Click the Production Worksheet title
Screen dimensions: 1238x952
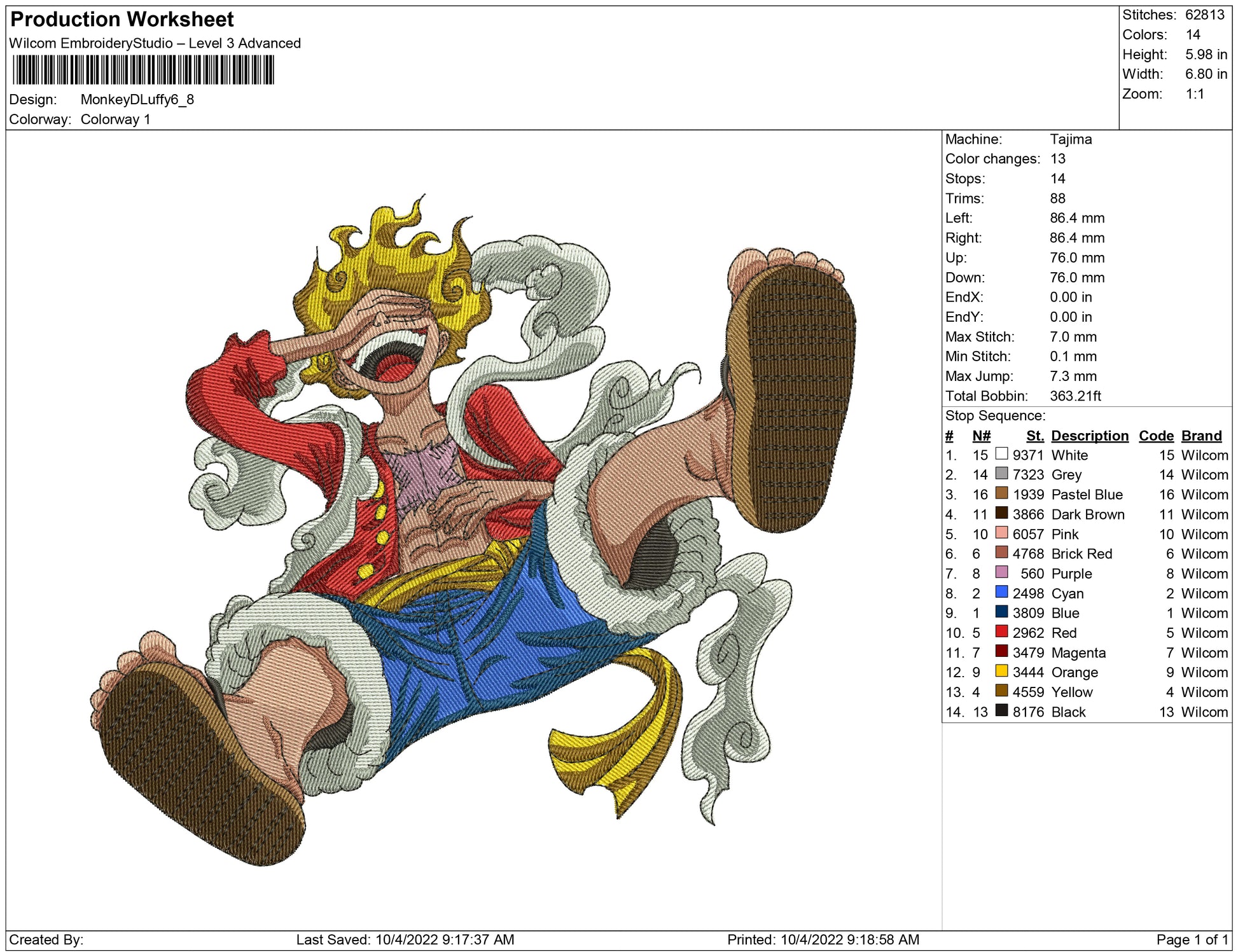[x=122, y=20]
